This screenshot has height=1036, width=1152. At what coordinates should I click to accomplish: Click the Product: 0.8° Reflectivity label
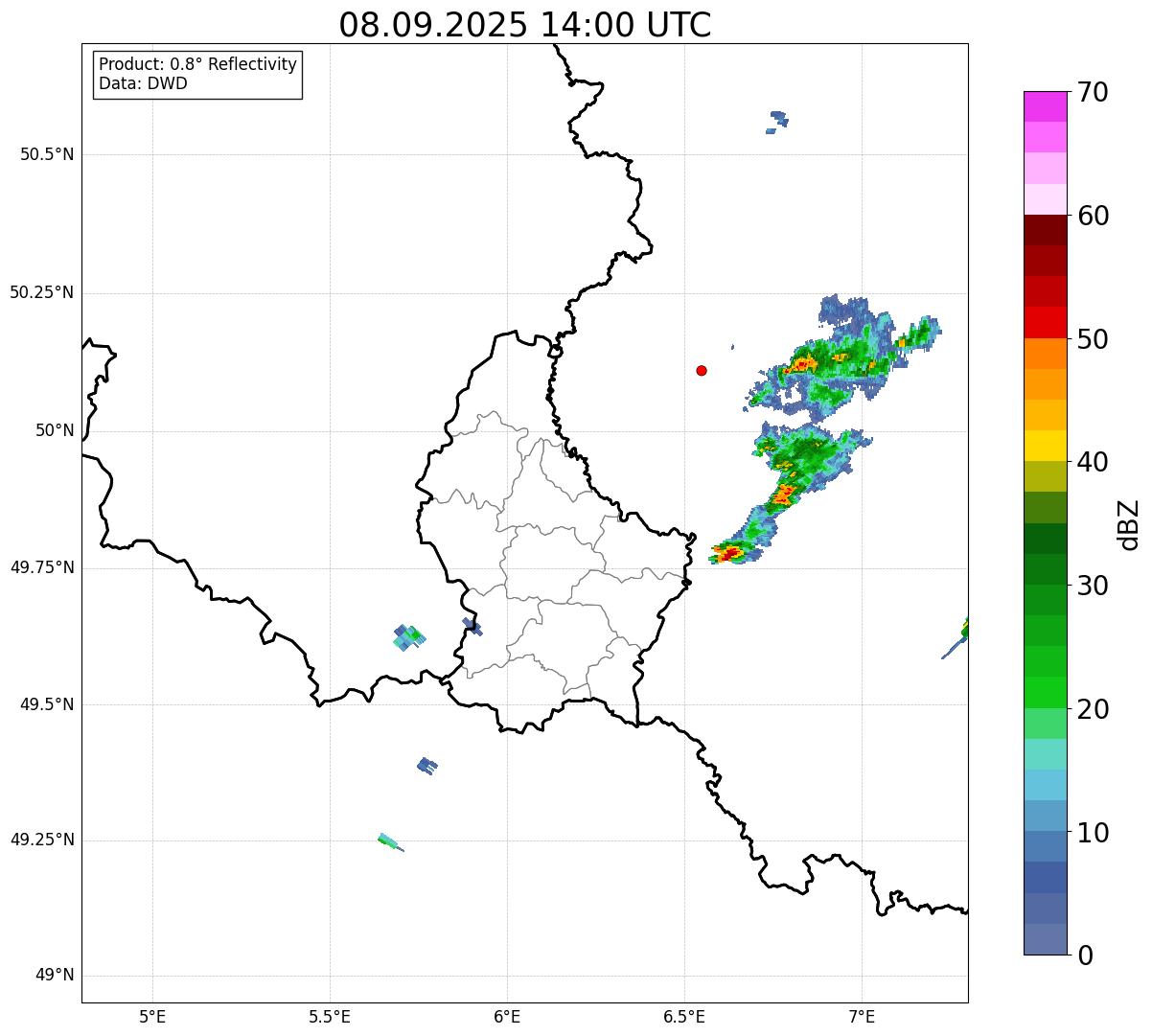(198, 64)
